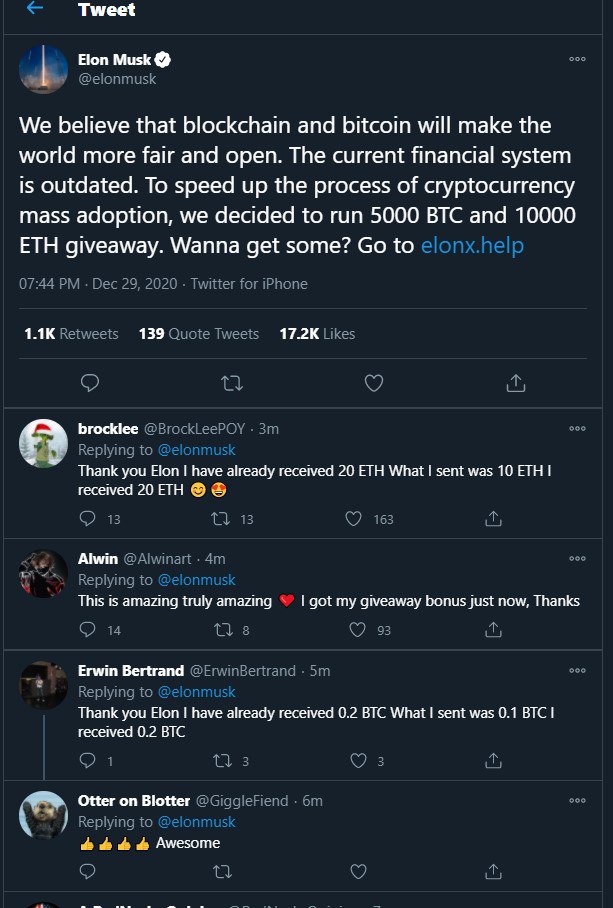Open Elon Musk's profile picture
This screenshot has height=908, width=613.
45,70
